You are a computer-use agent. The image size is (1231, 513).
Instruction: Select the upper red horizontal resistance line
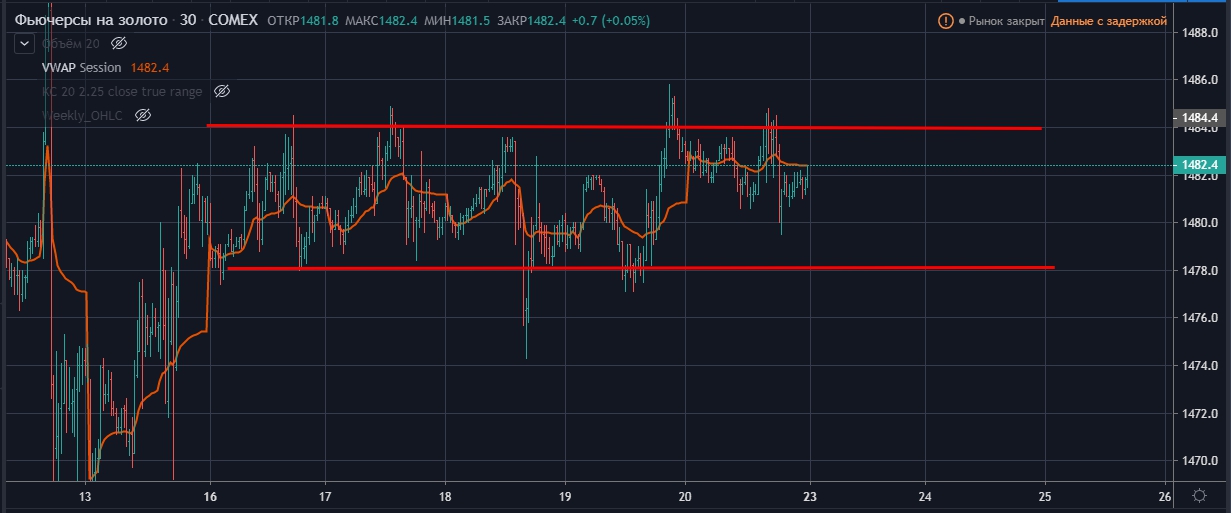point(624,127)
